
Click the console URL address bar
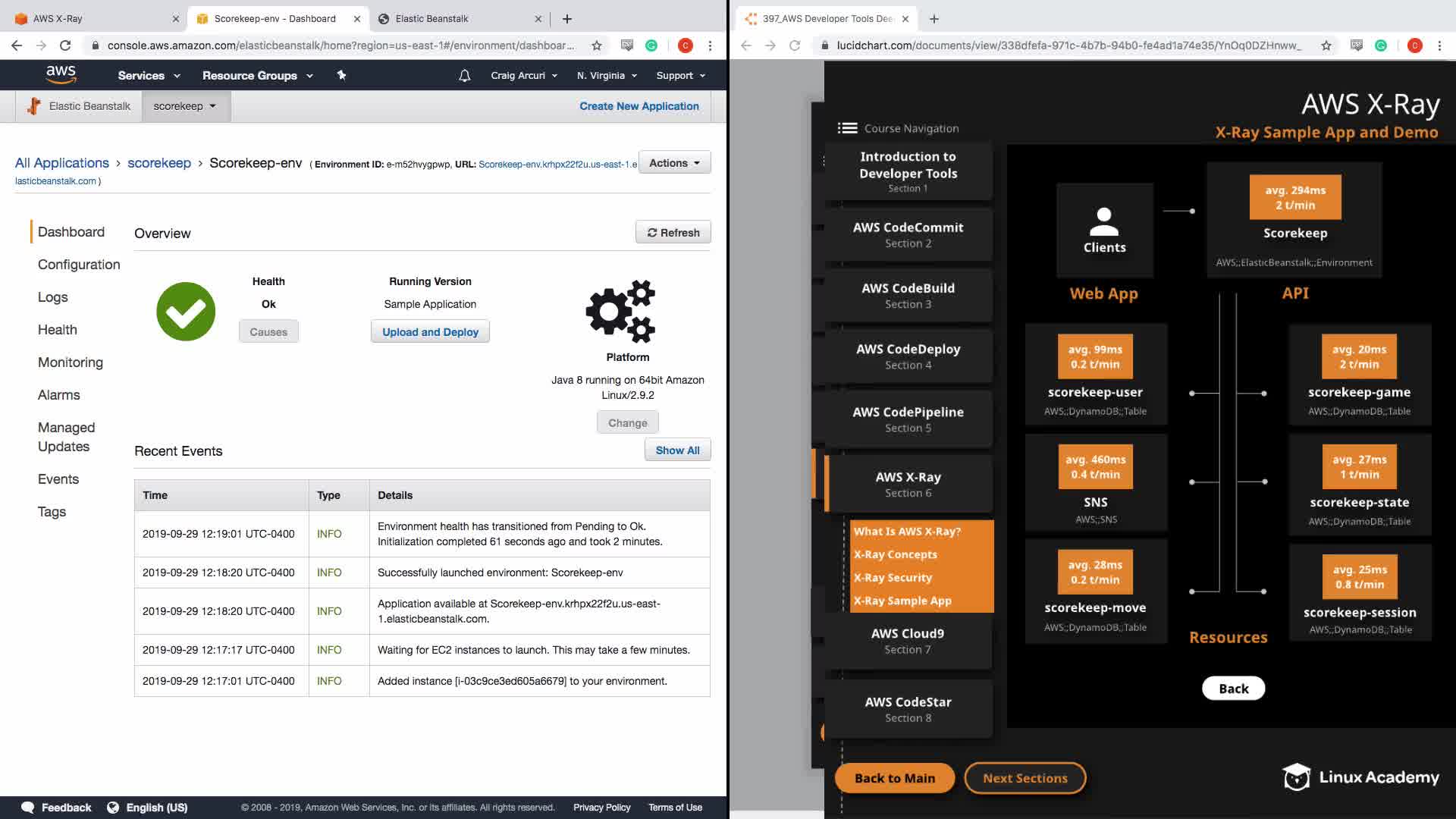[x=341, y=45]
